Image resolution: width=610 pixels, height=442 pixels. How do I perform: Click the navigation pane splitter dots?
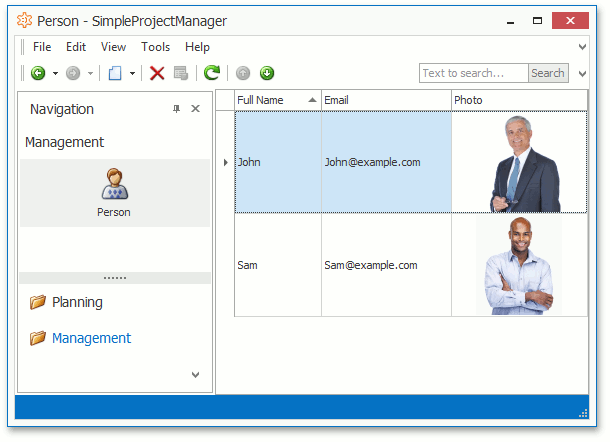(114, 277)
